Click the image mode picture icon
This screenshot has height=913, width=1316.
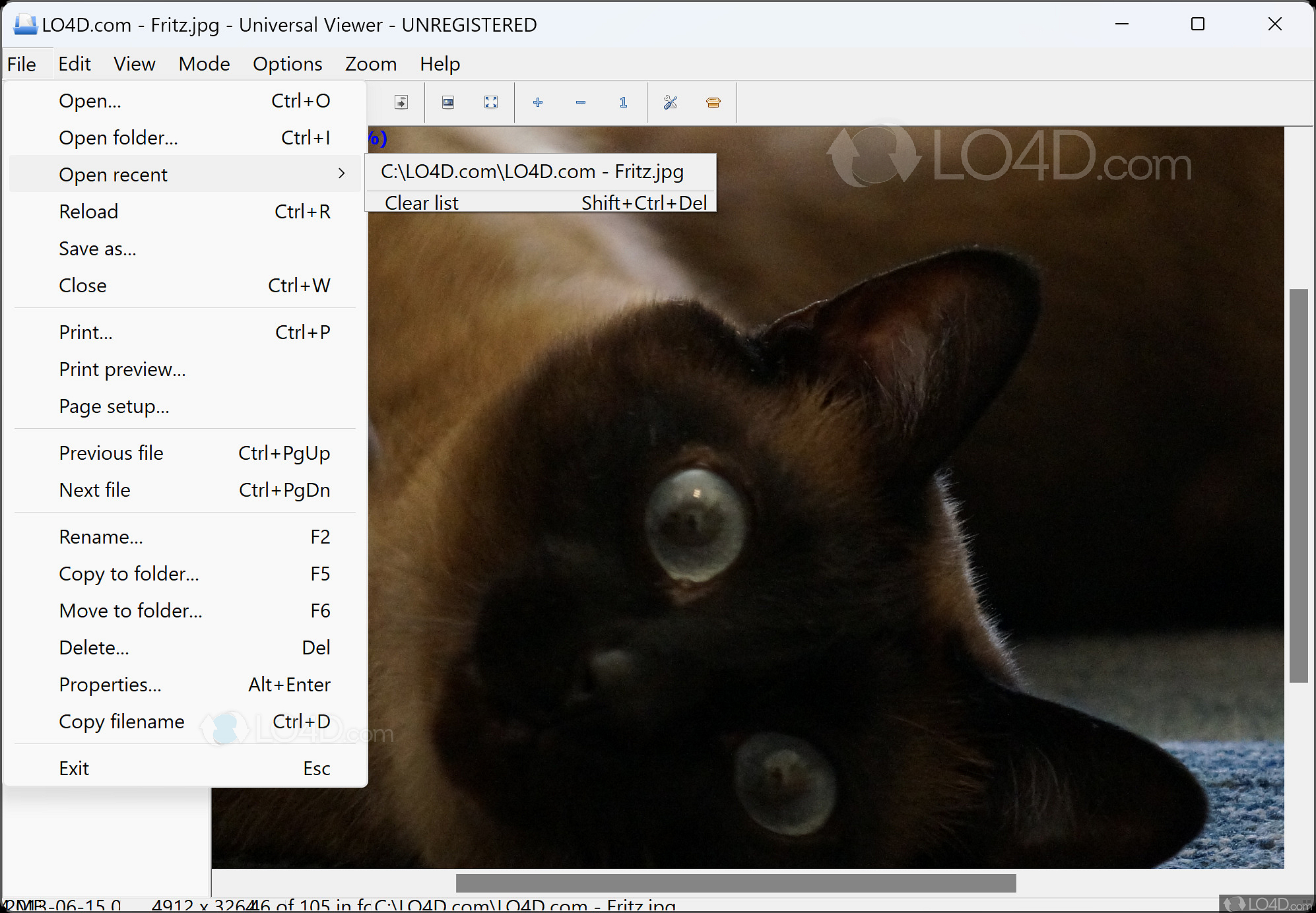point(448,102)
